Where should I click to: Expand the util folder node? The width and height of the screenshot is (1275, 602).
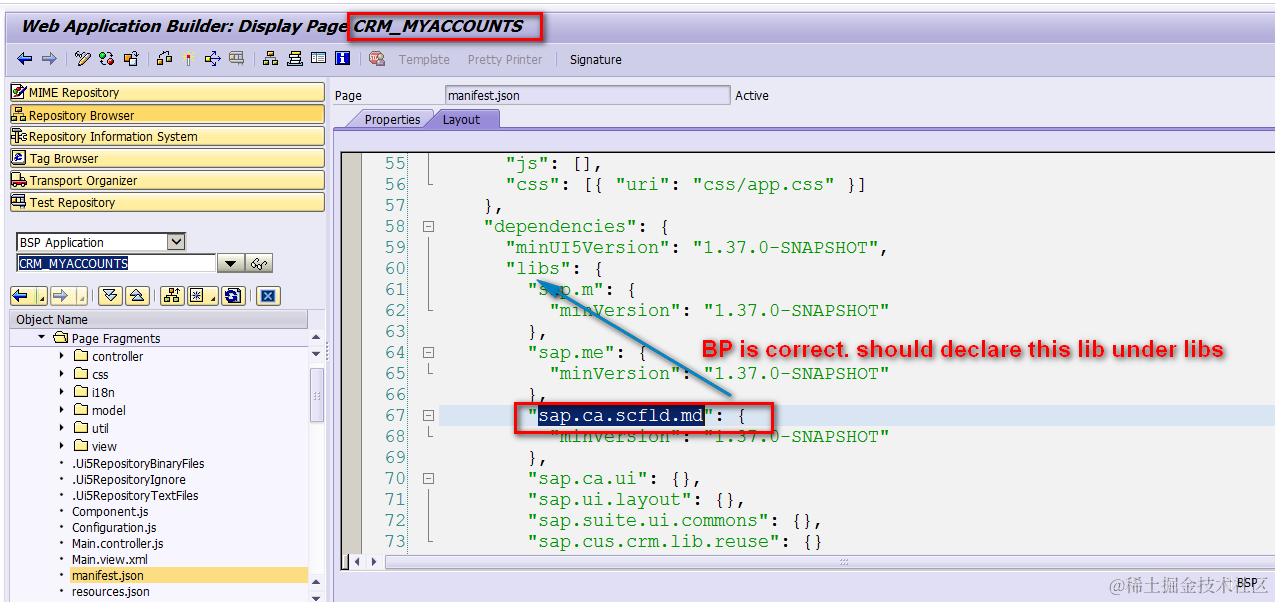[61, 428]
